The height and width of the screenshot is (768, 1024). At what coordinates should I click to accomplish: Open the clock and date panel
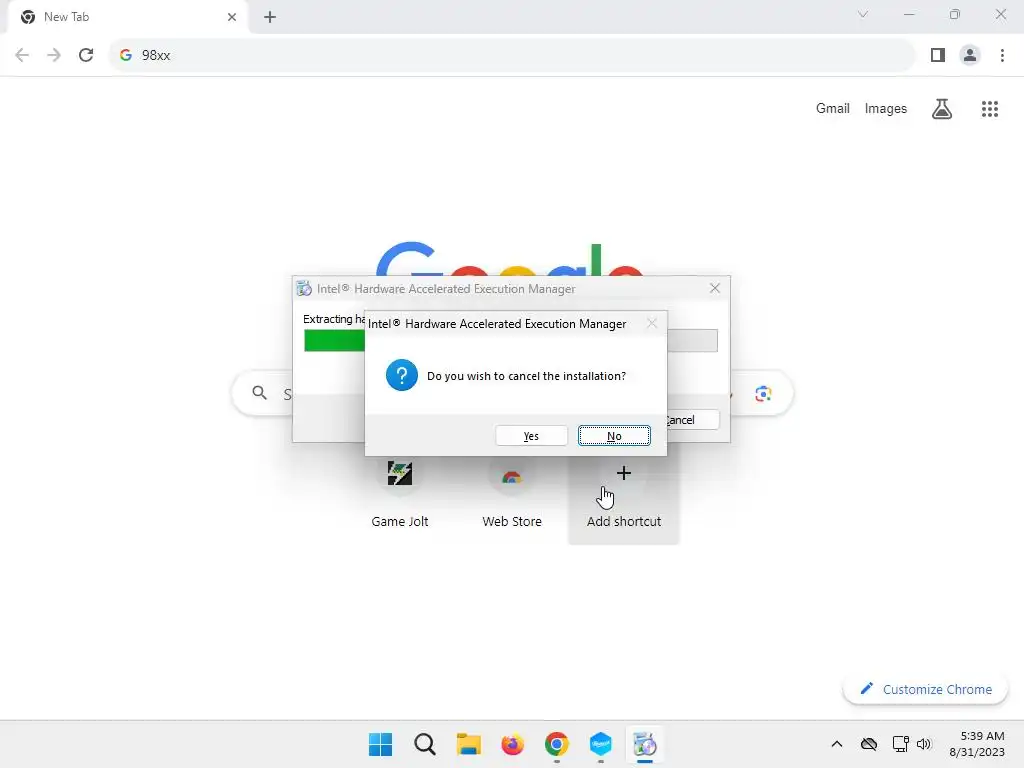(x=977, y=744)
